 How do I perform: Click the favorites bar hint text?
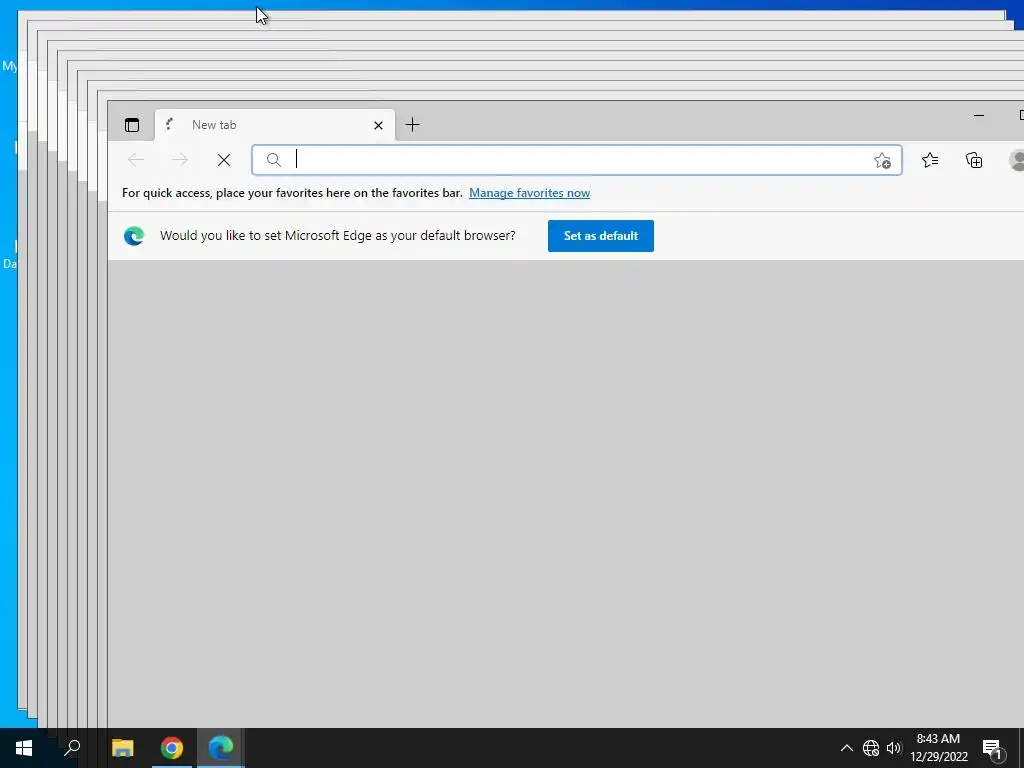tap(292, 193)
